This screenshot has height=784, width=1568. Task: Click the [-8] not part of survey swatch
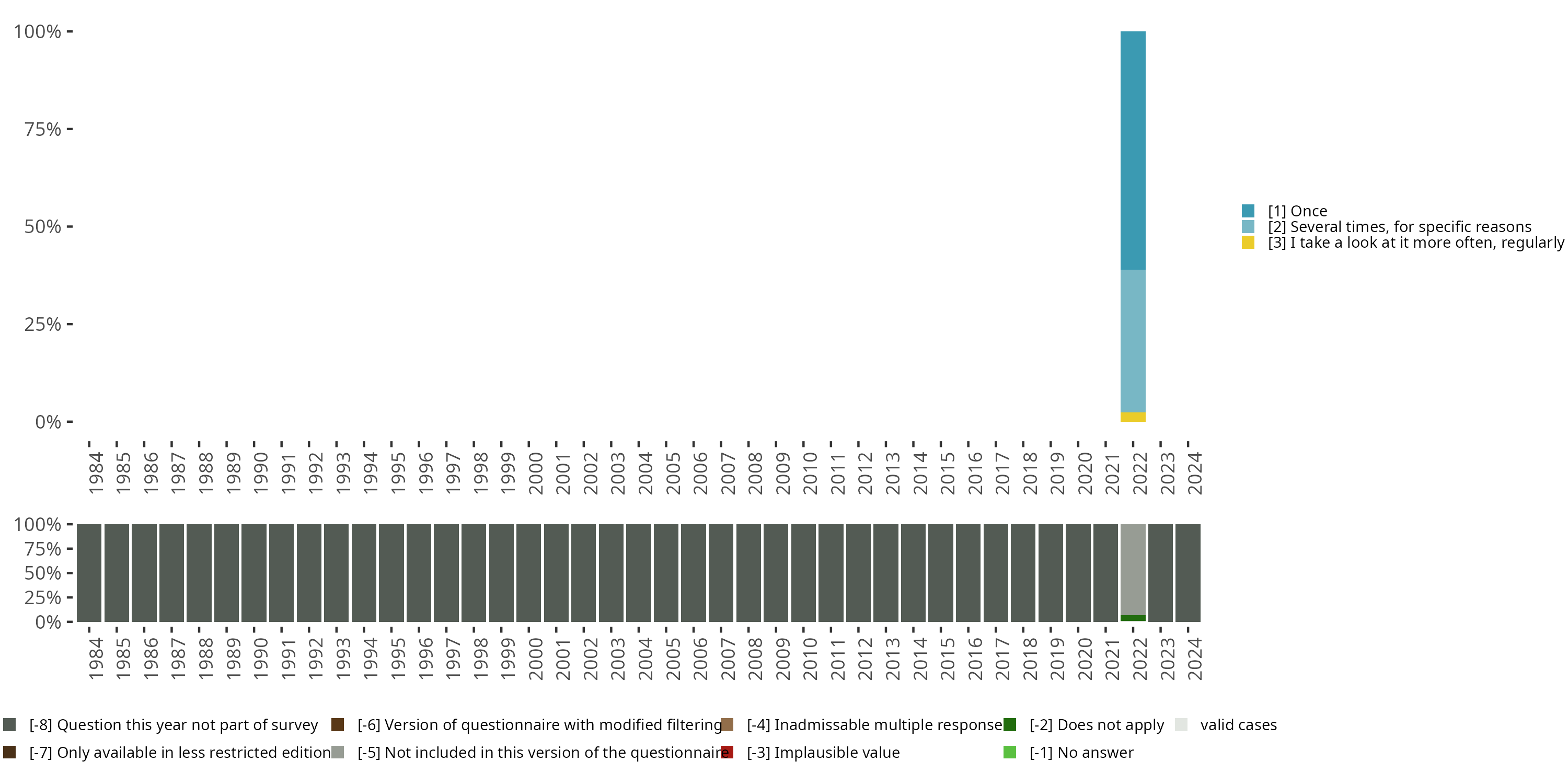click(x=9, y=724)
